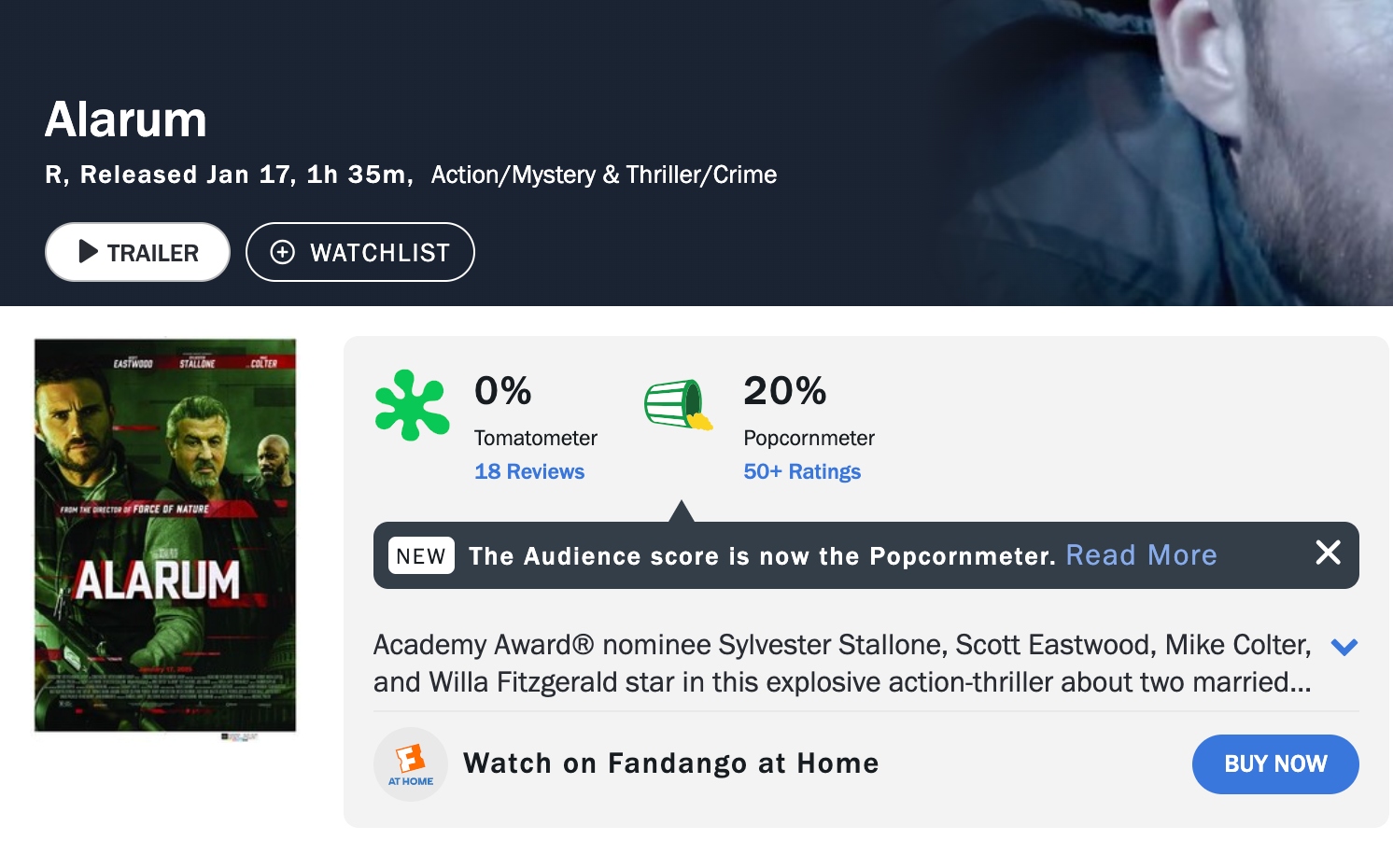The height and width of the screenshot is (868, 1393).
Task: Click the Action/Mystery & Thriller/Crime genre text
Action: point(604,175)
